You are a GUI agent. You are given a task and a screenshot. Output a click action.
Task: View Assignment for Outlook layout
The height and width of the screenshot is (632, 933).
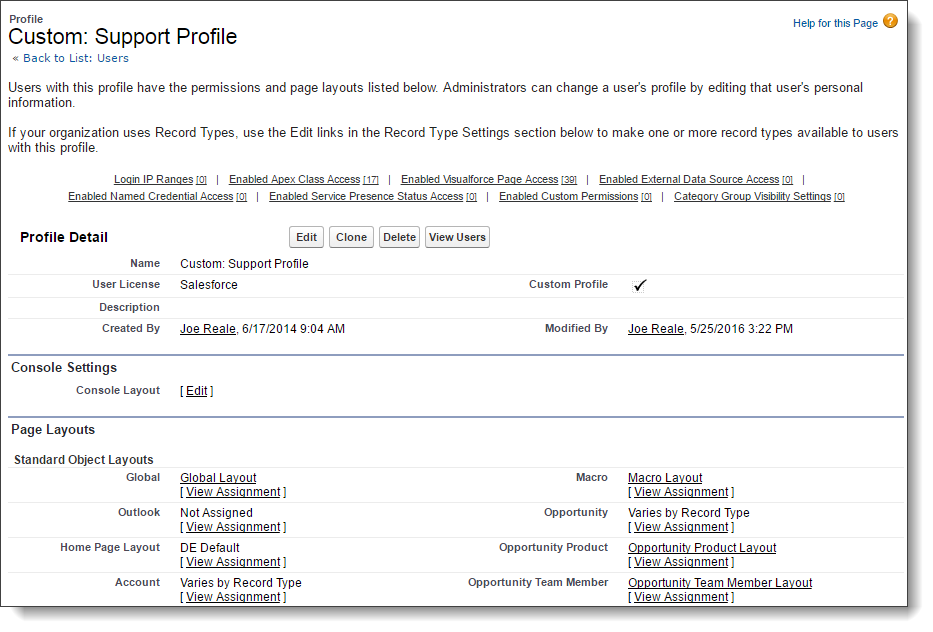(x=233, y=527)
